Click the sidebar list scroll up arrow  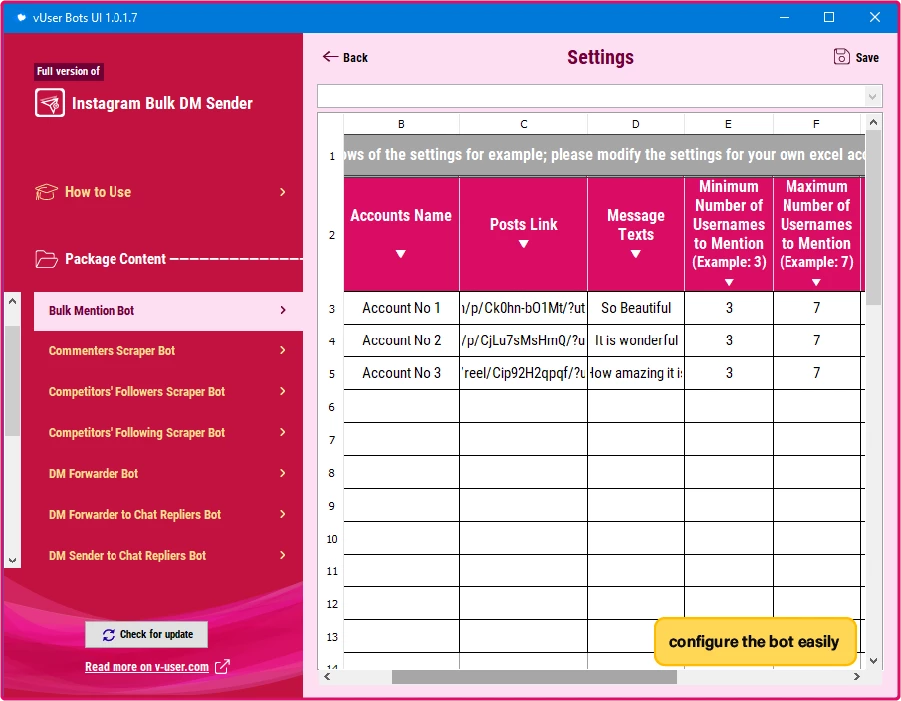[12, 301]
